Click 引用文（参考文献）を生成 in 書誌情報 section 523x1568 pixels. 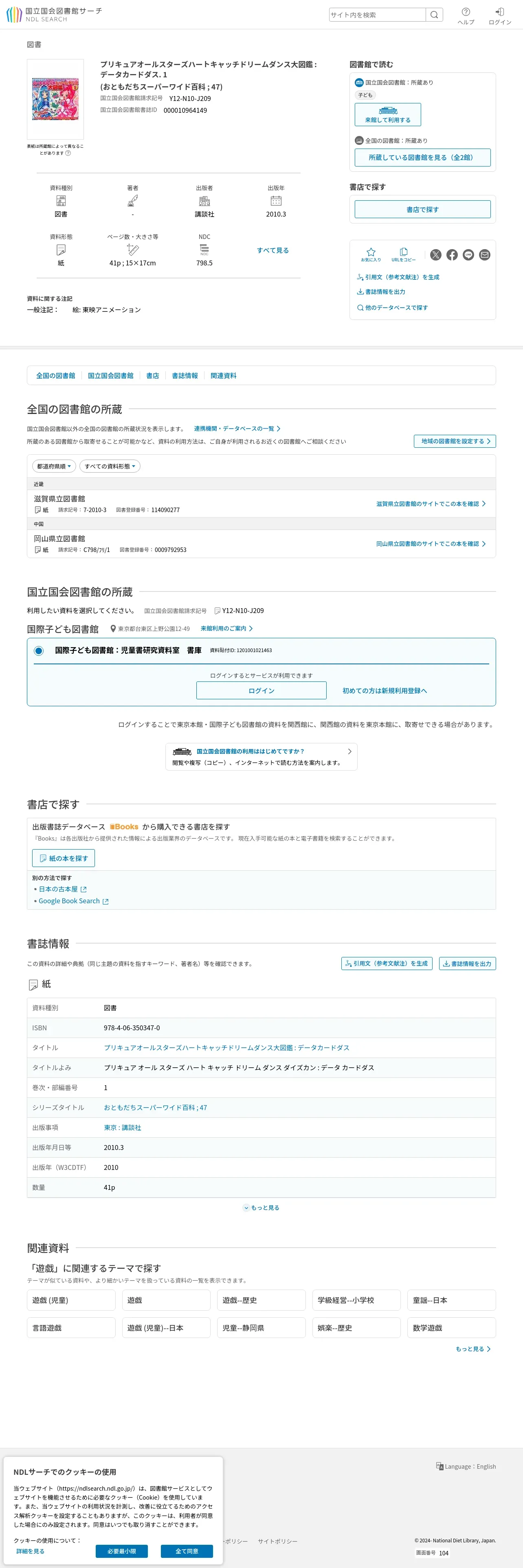[387, 964]
